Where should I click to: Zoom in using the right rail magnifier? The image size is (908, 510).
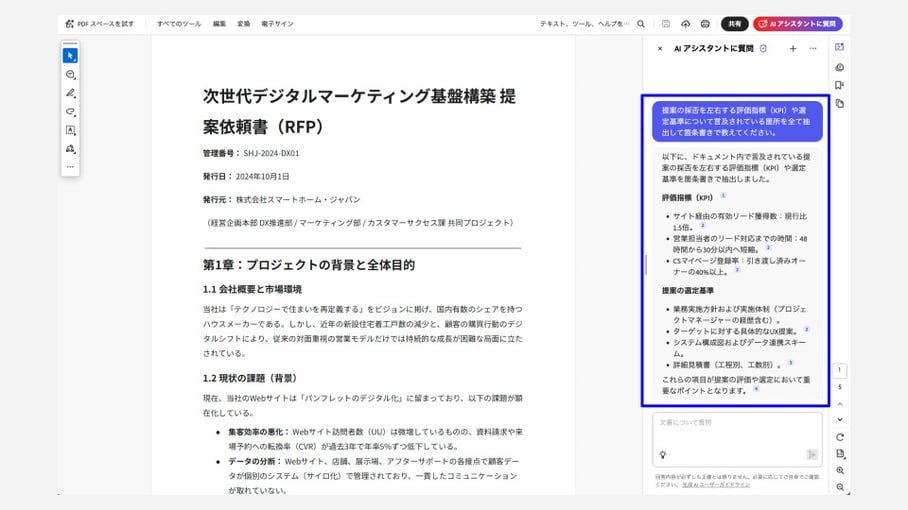(x=840, y=470)
